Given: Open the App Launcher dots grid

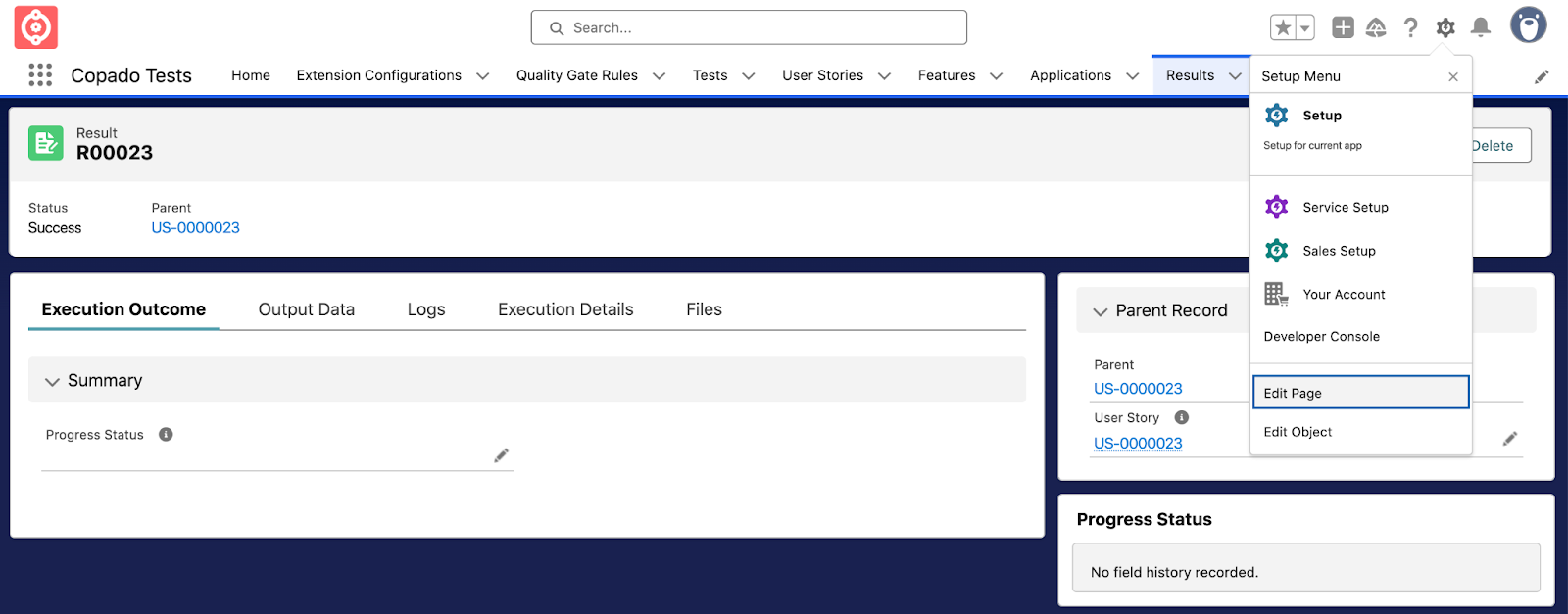Looking at the screenshot, I should 40,75.
